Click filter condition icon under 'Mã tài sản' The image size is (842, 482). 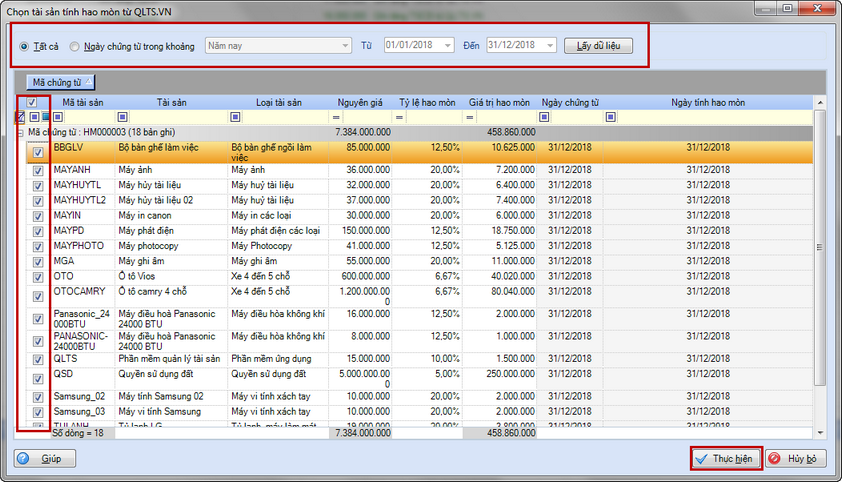tap(58, 117)
